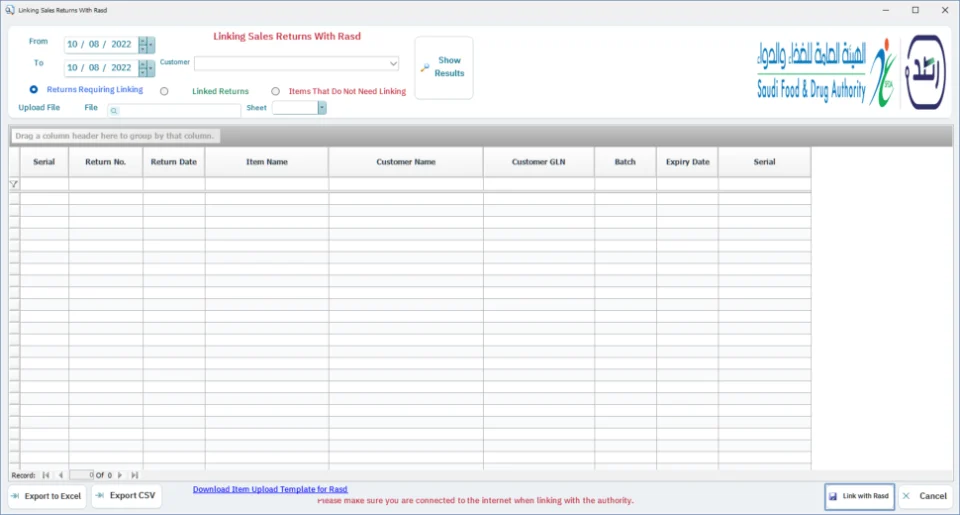Image resolution: width=960 pixels, height=515 pixels.
Task: Click the Cancel button
Action: [925, 496]
